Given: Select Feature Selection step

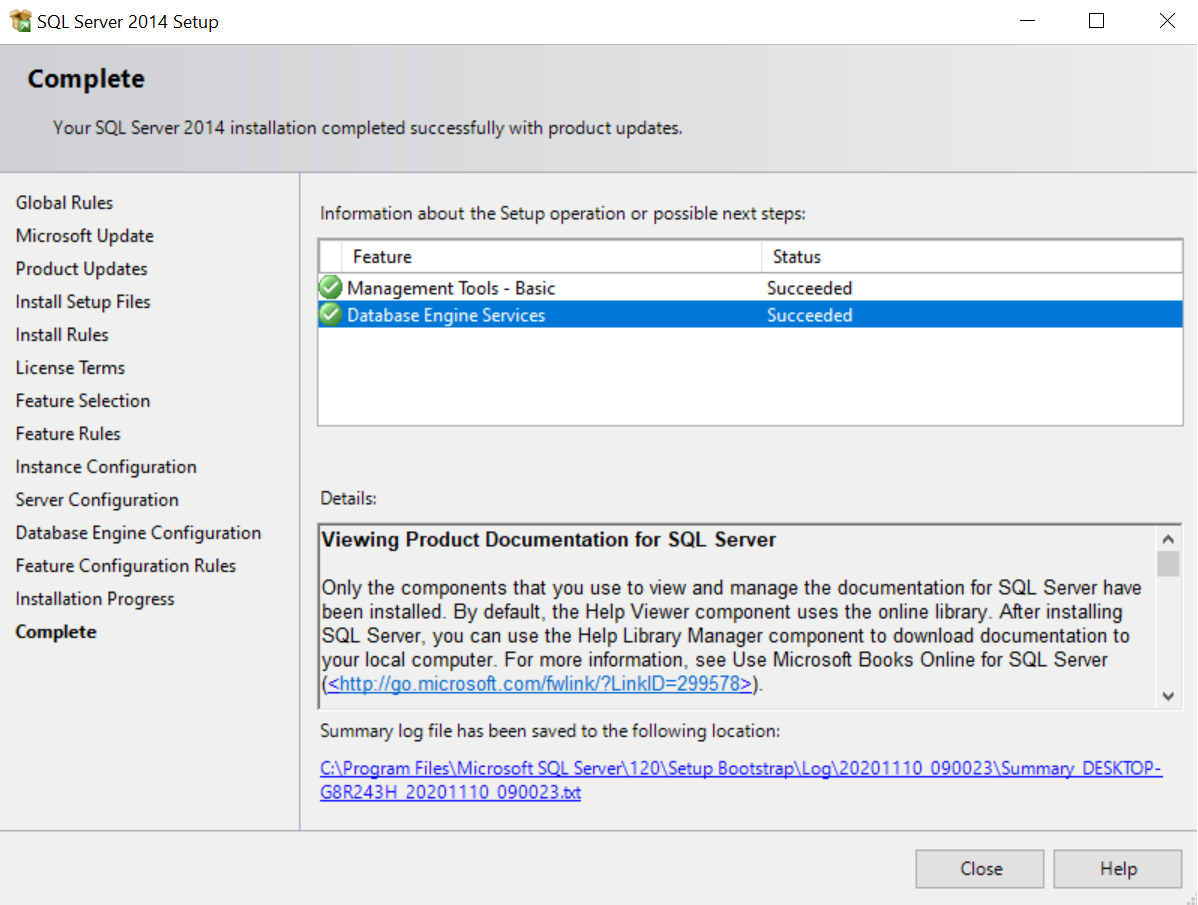Looking at the screenshot, I should pos(83,400).
